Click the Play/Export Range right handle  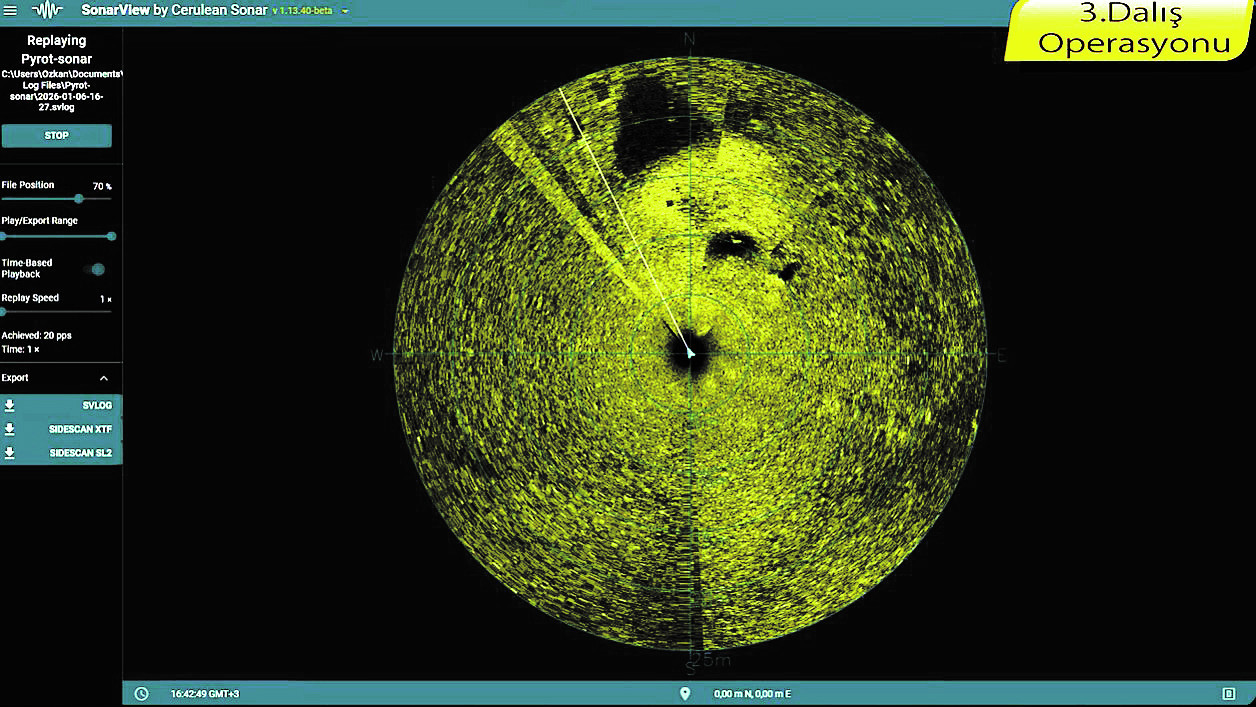[111, 236]
